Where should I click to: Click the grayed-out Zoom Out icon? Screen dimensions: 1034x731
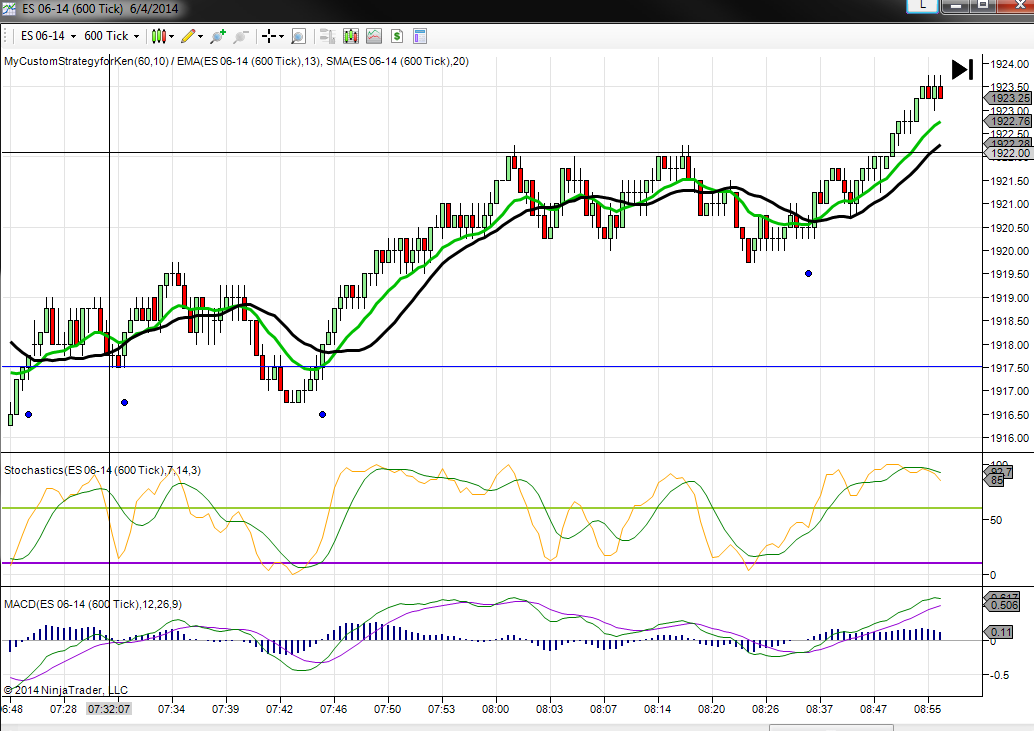click(241, 36)
